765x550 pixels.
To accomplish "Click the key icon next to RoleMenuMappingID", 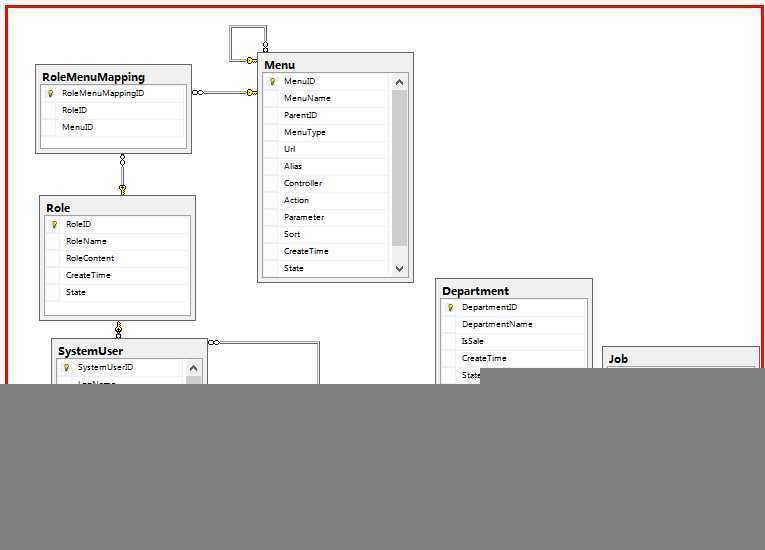I will tap(50, 93).
